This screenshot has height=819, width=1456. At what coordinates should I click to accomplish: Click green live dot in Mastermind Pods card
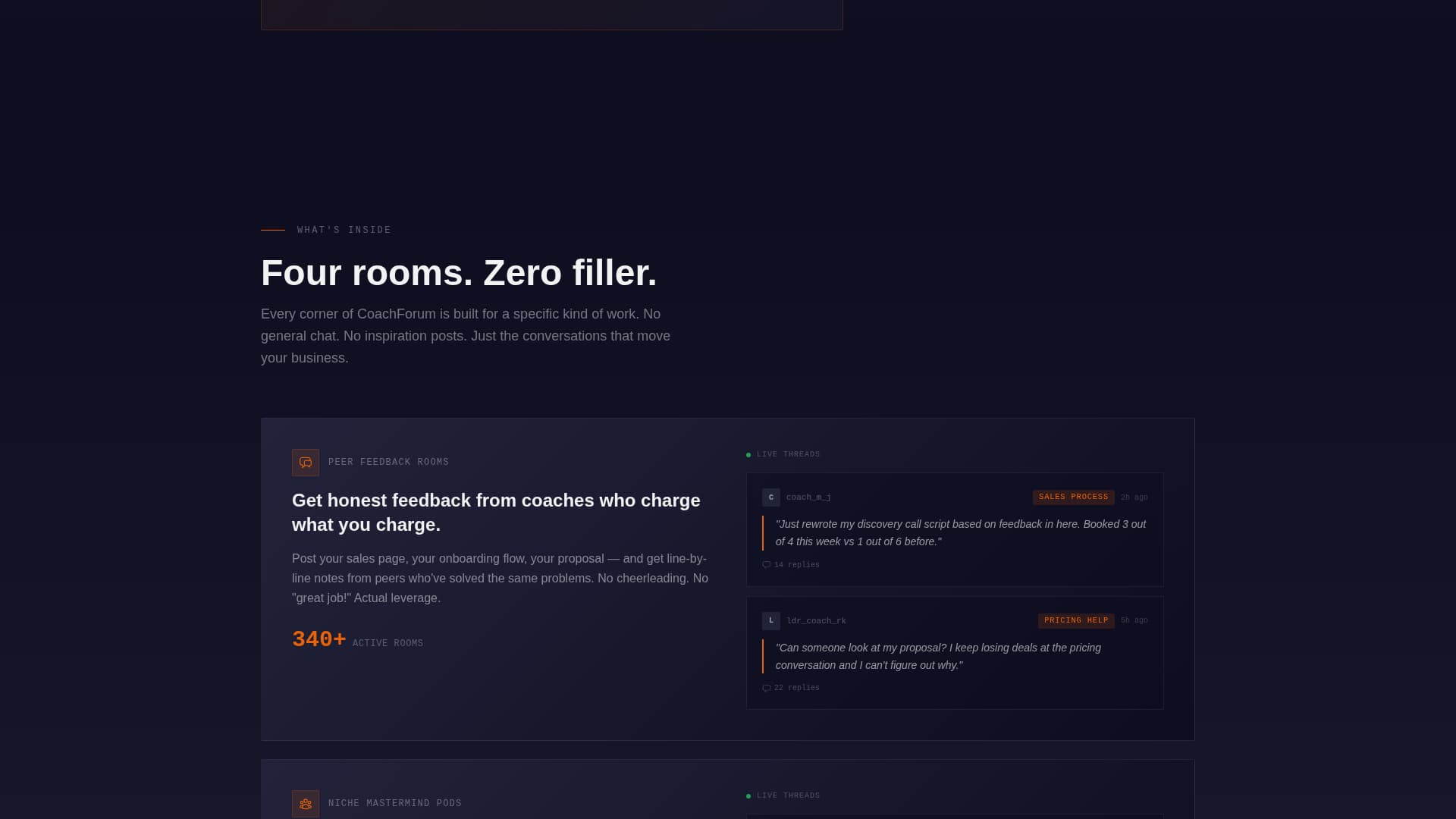tap(748, 796)
